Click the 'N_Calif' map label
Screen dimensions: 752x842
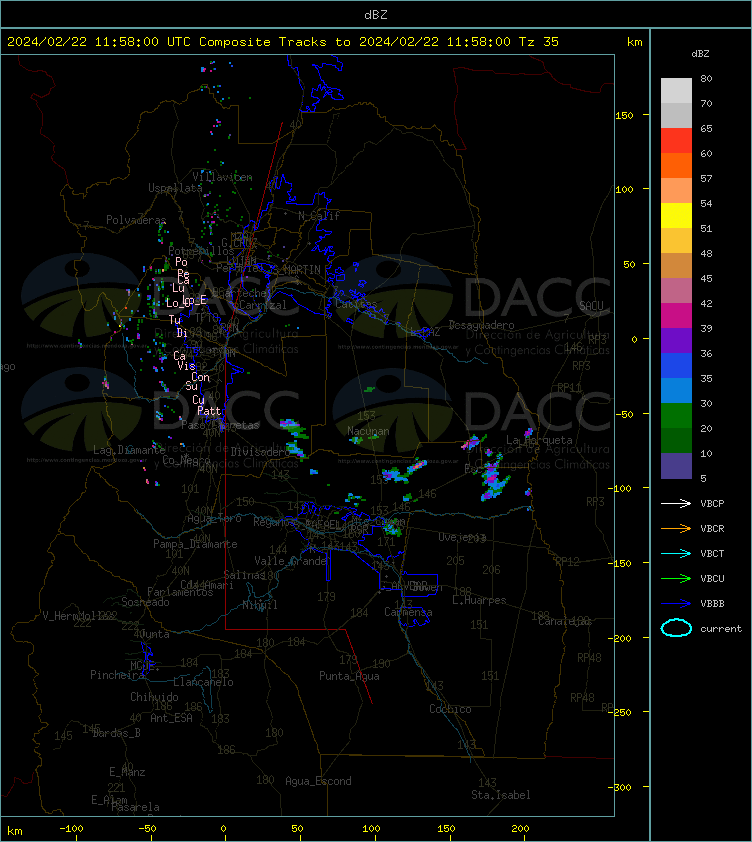pos(319,216)
